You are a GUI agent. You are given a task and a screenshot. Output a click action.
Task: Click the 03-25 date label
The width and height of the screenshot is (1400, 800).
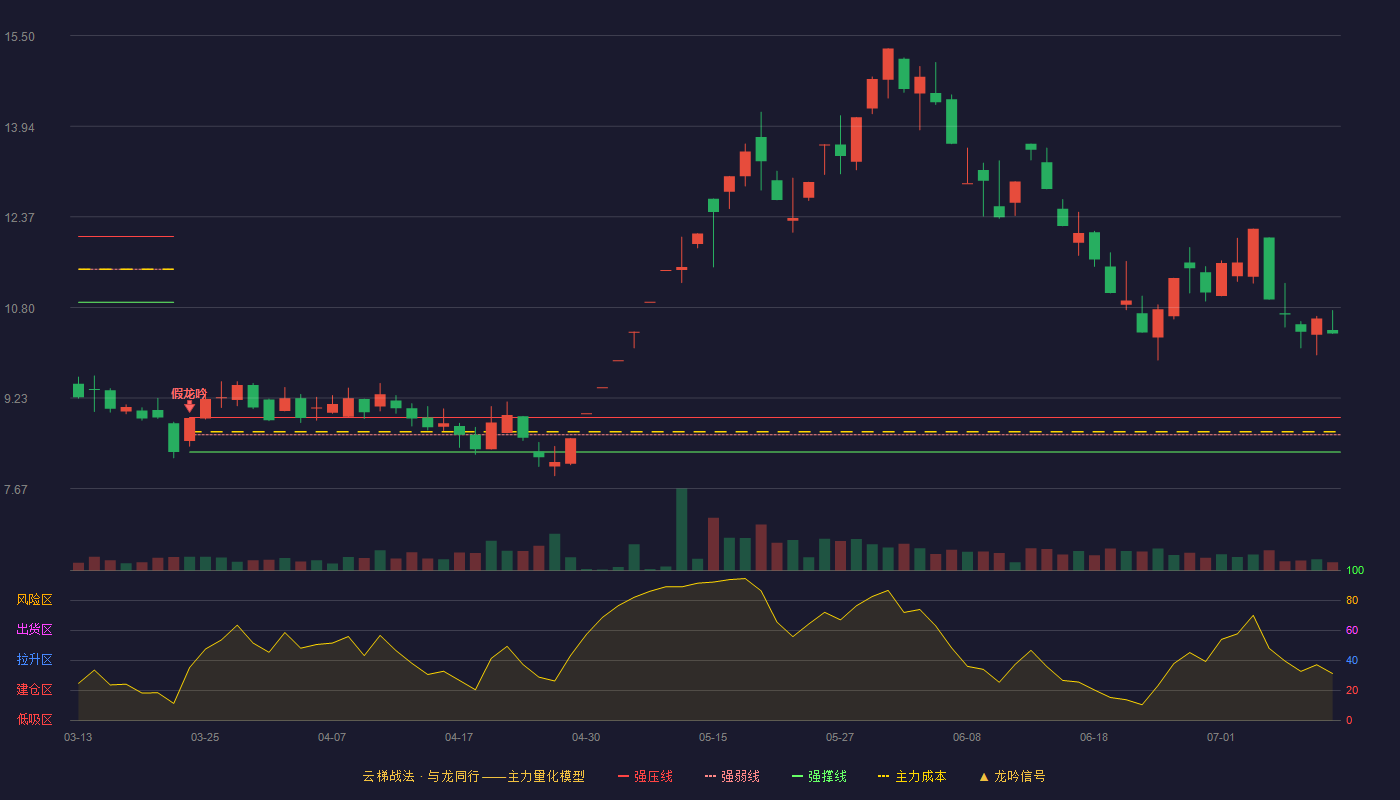205,737
